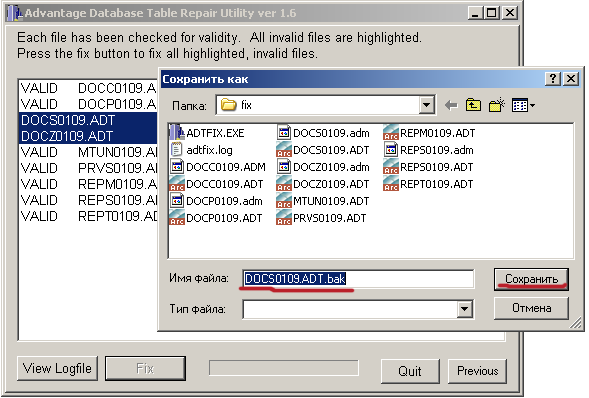This screenshot has height=398, width=589.
Task: Click the disabled Fix button
Action: [145, 368]
